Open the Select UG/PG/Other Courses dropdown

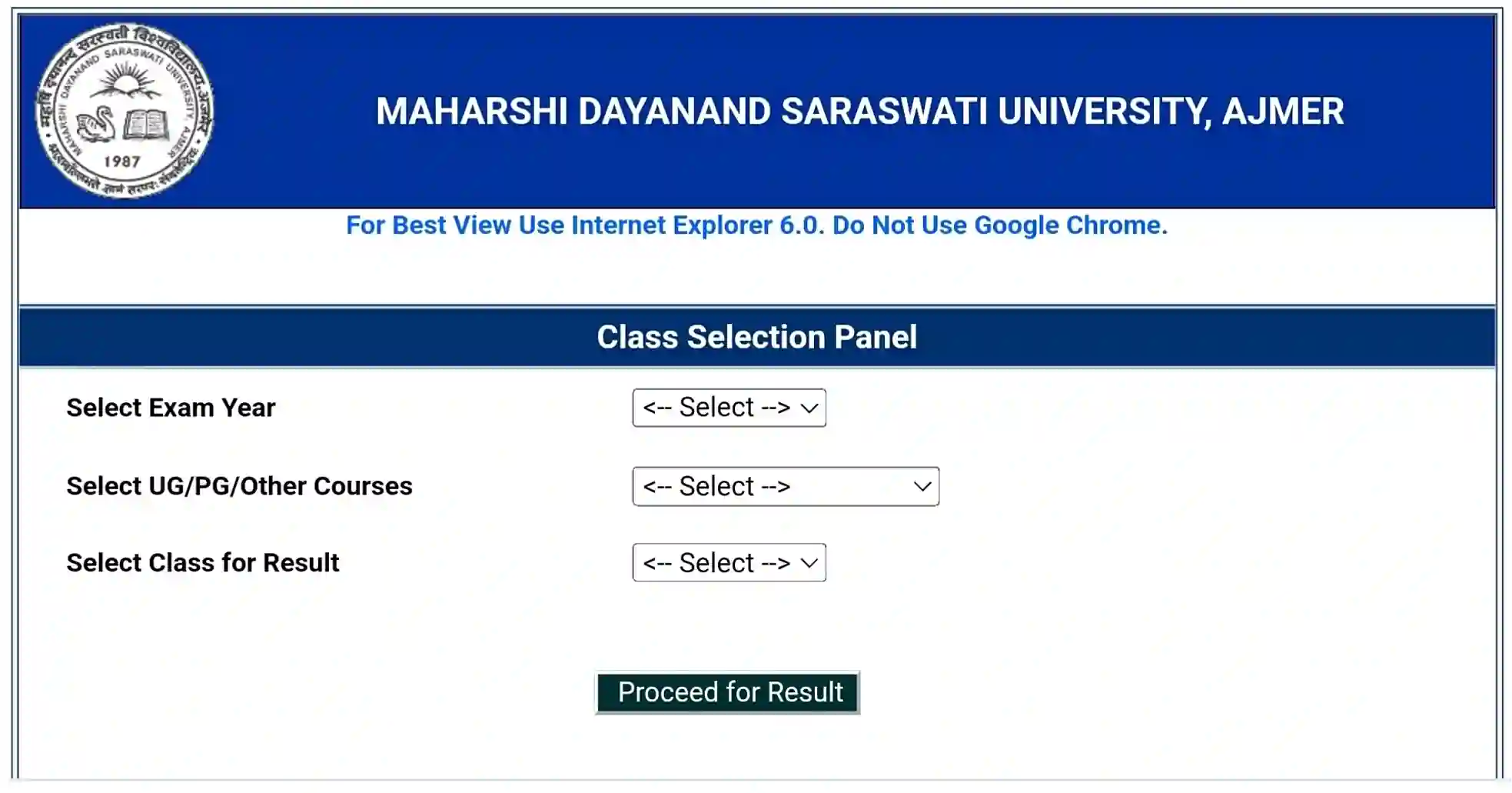(x=786, y=486)
